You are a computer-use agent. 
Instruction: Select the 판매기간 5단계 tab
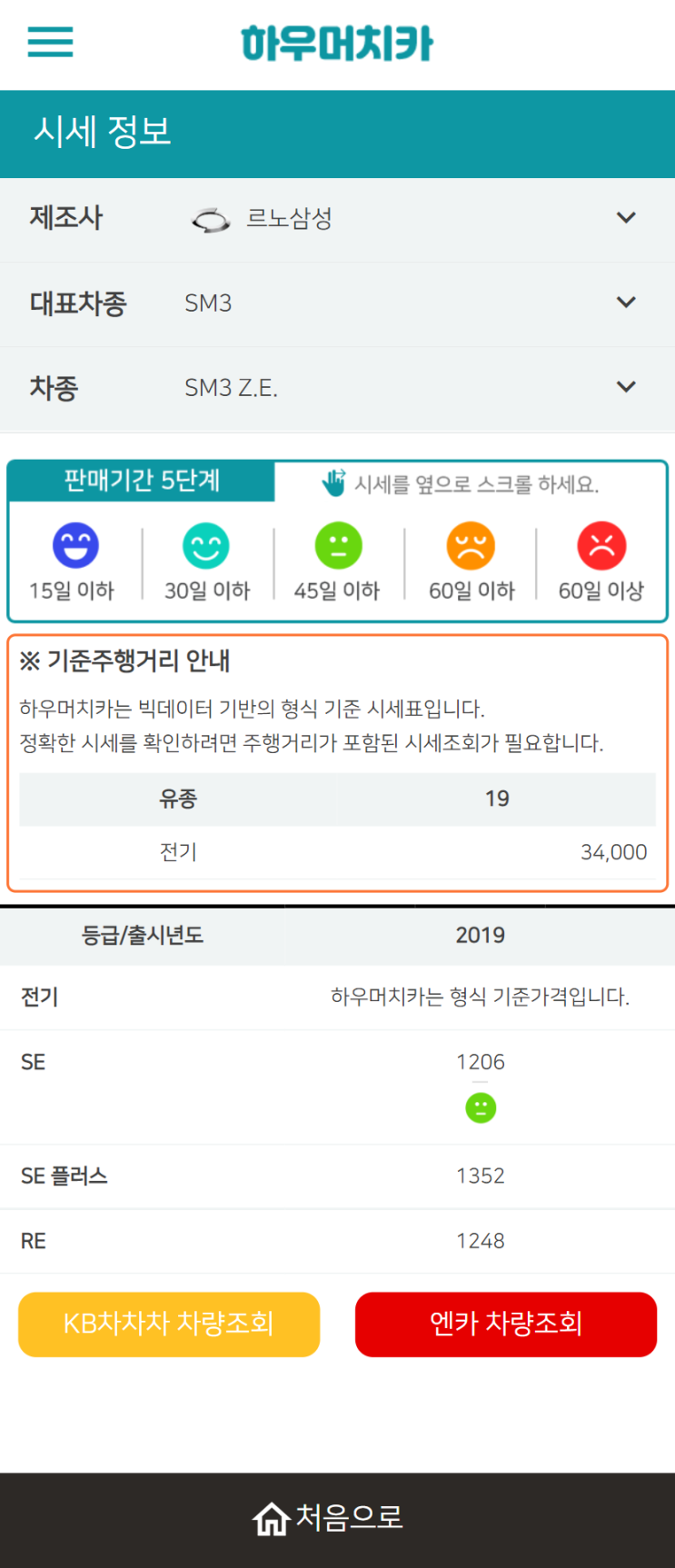point(142,481)
